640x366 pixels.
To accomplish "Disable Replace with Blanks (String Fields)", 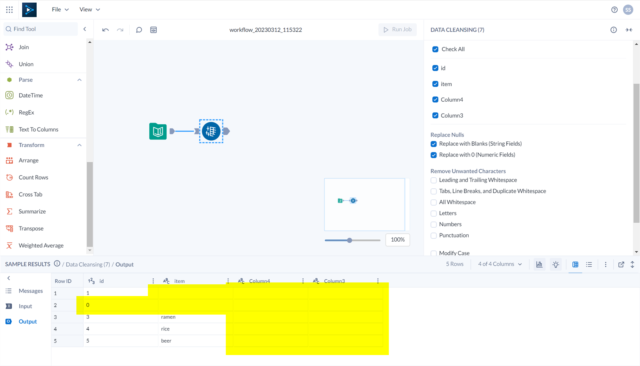I will tap(433, 144).
